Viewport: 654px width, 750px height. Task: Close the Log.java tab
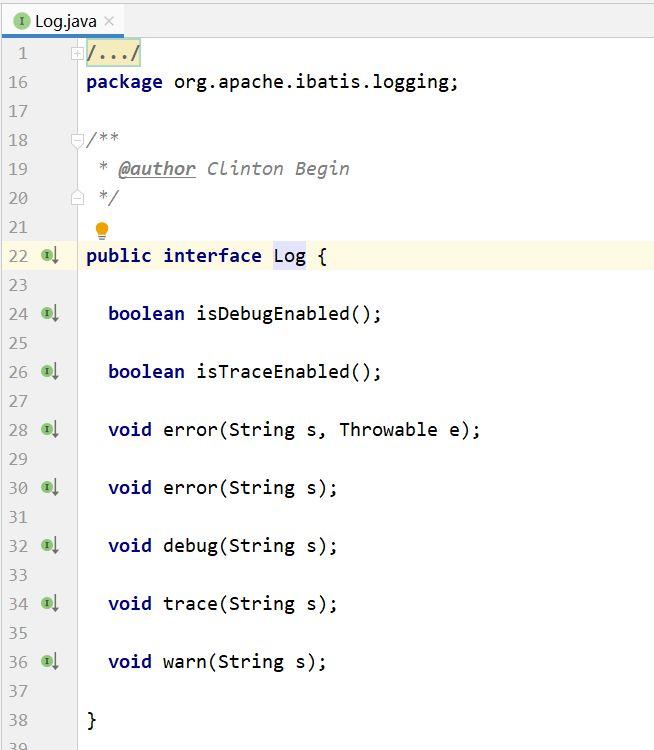109,21
